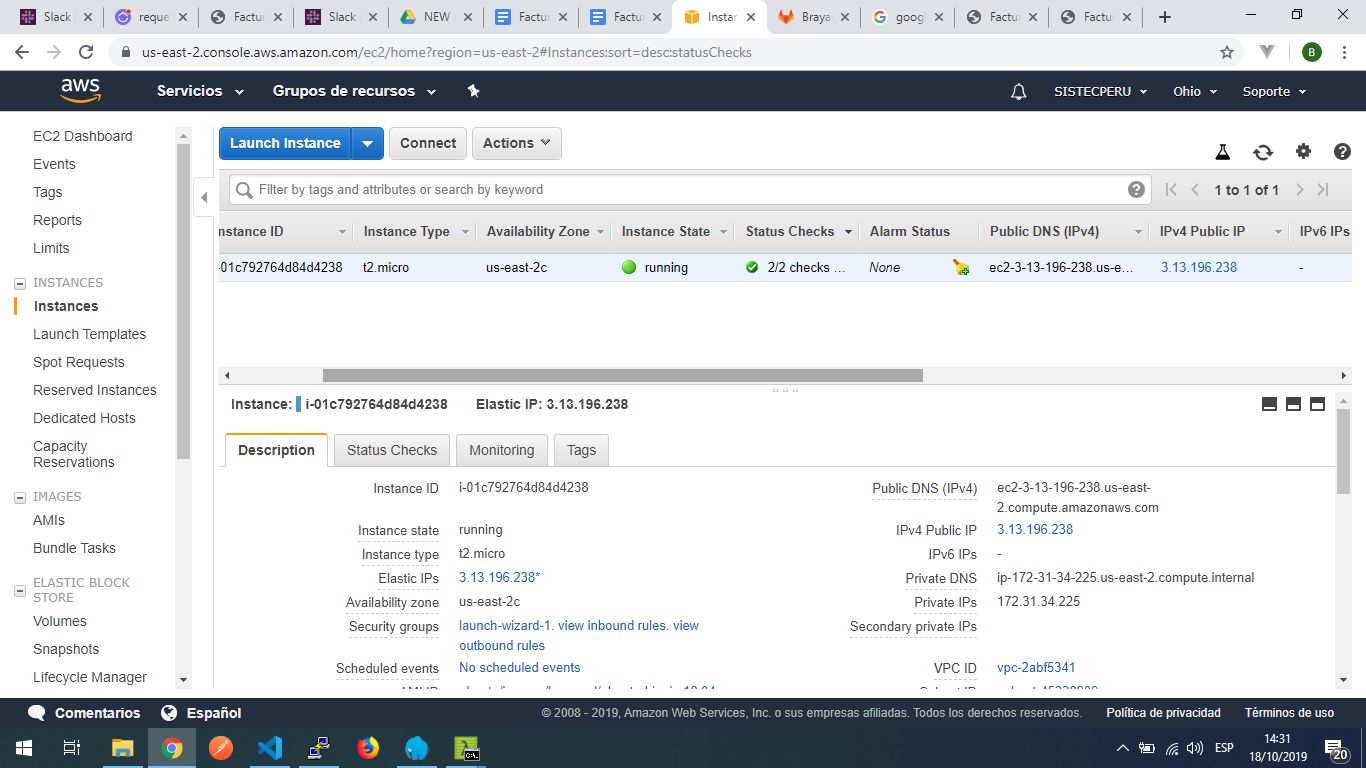1366x768 pixels.
Task: Click the Connect button
Action: click(428, 143)
